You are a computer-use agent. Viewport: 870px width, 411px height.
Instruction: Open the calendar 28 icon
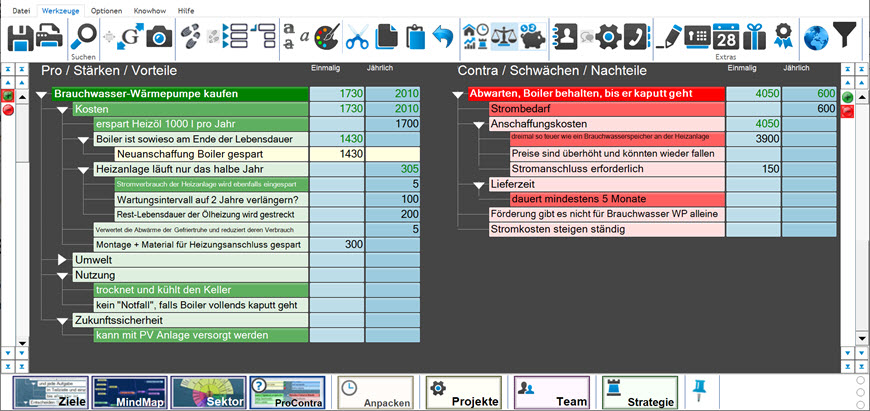[725, 38]
